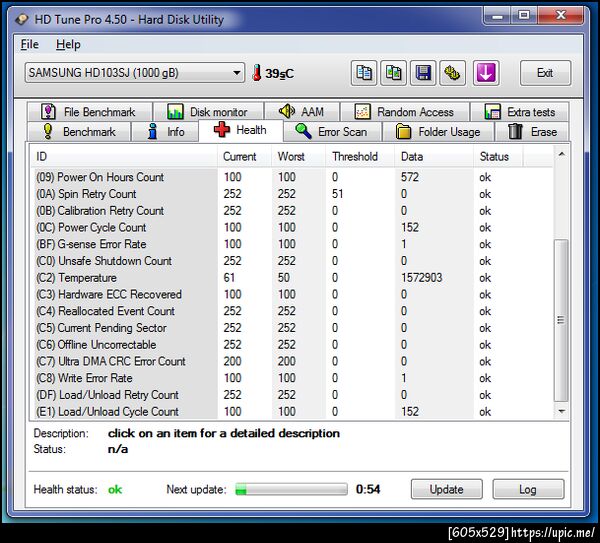Click the Log button

click(x=528, y=489)
